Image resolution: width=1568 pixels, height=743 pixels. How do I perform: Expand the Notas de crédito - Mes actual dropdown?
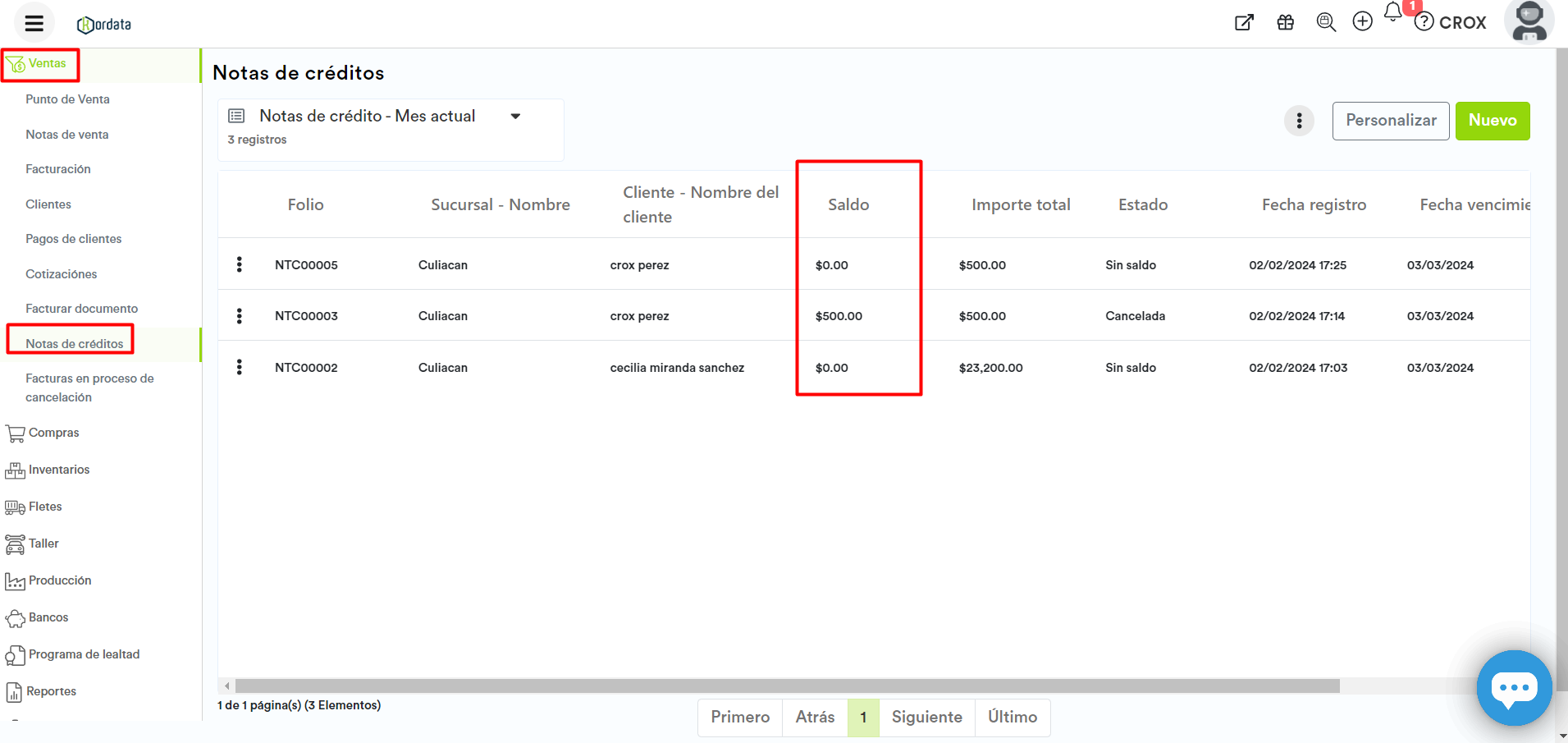pyautogui.click(x=515, y=117)
